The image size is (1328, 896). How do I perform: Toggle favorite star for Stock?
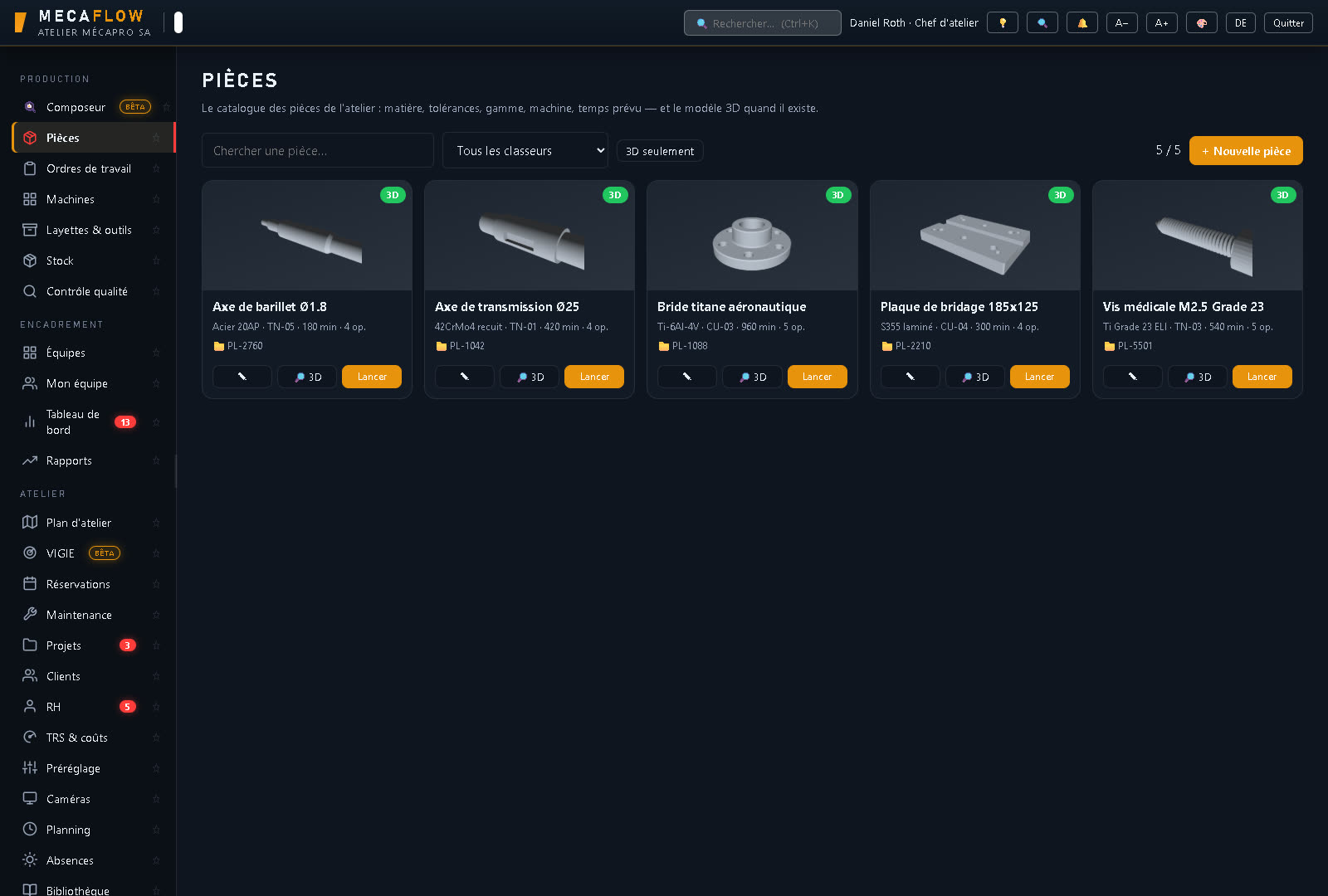pos(156,261)
